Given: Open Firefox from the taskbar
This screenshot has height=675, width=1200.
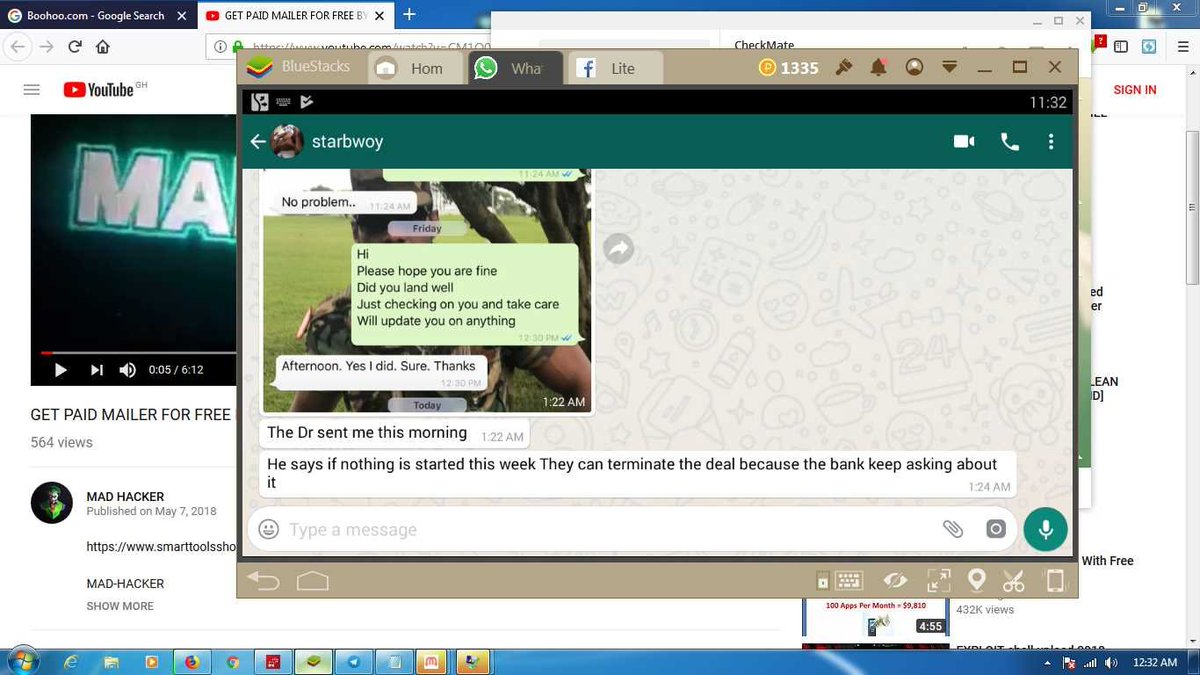Looking at the screenshot, I should (193, 662).
